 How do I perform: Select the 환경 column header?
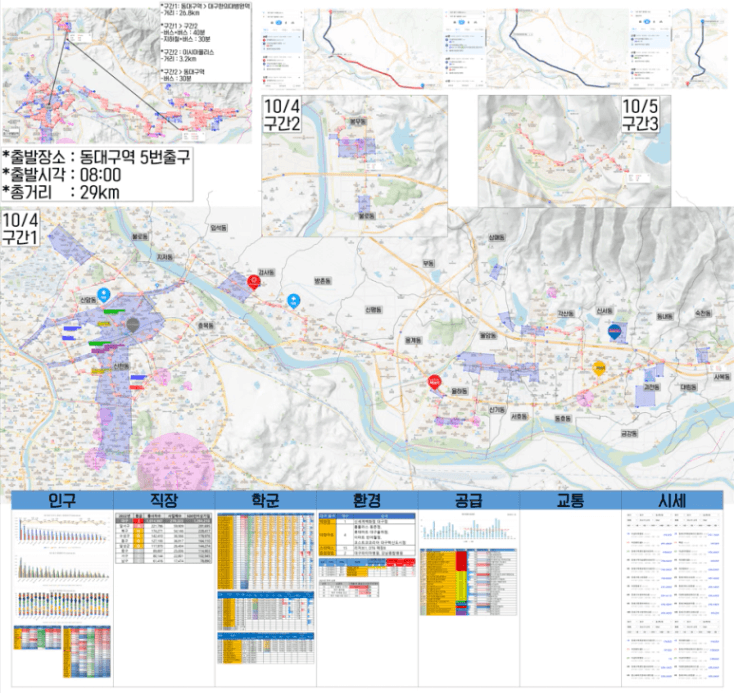pos(366,500)
